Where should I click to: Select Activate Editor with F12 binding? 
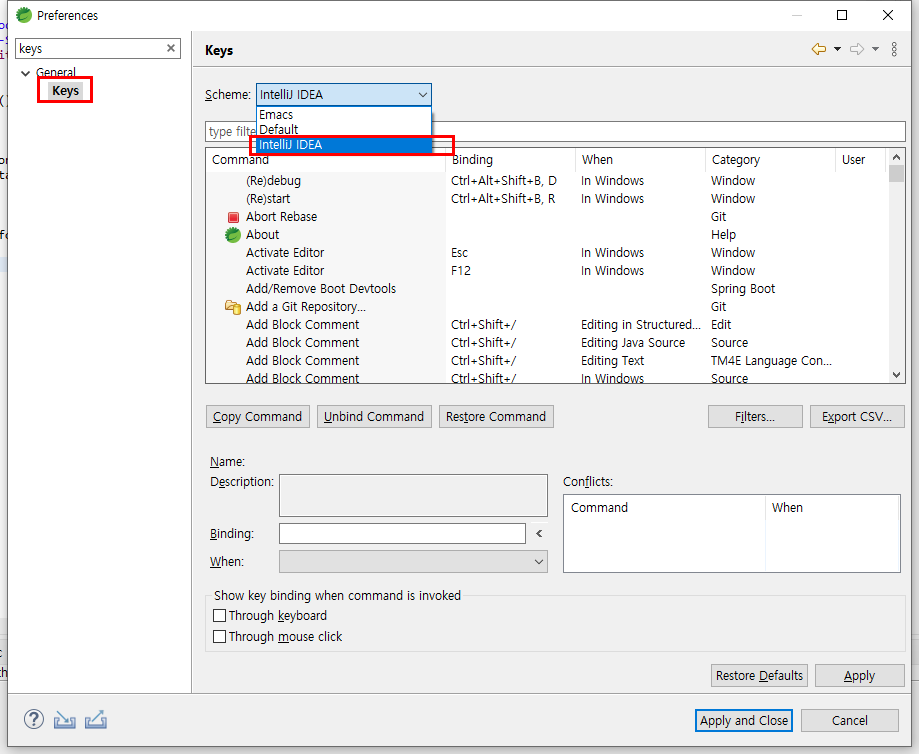pyautogui.click(x=545, y=271)
